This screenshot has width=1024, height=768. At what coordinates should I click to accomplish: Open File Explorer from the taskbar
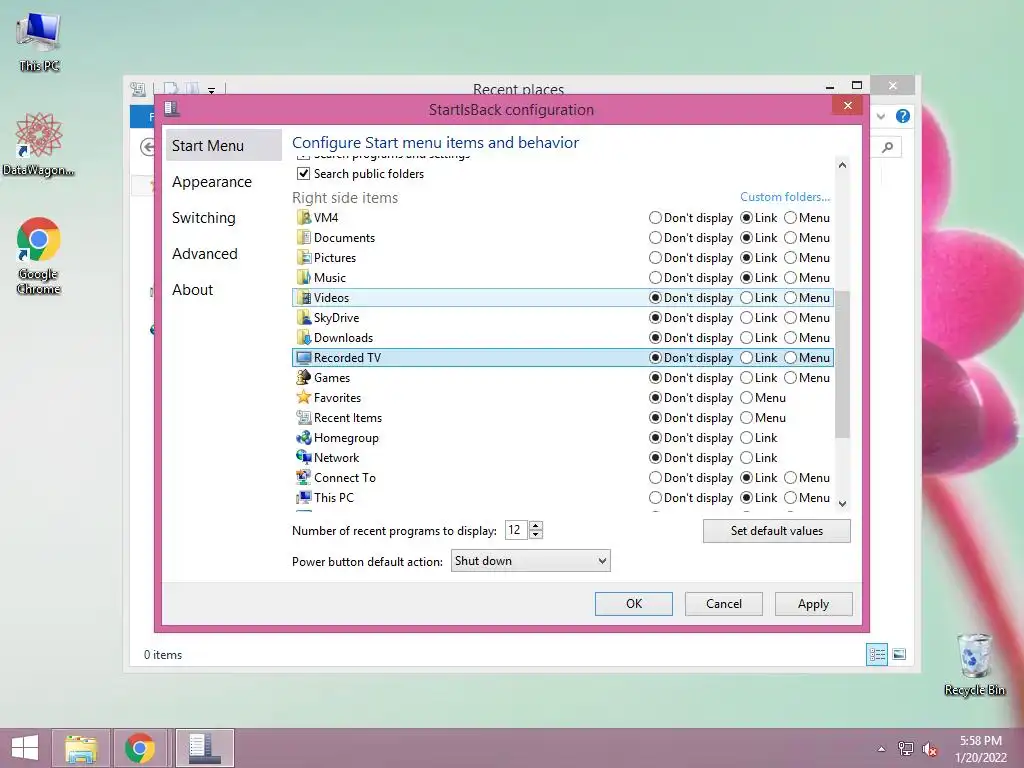[81, 748]
